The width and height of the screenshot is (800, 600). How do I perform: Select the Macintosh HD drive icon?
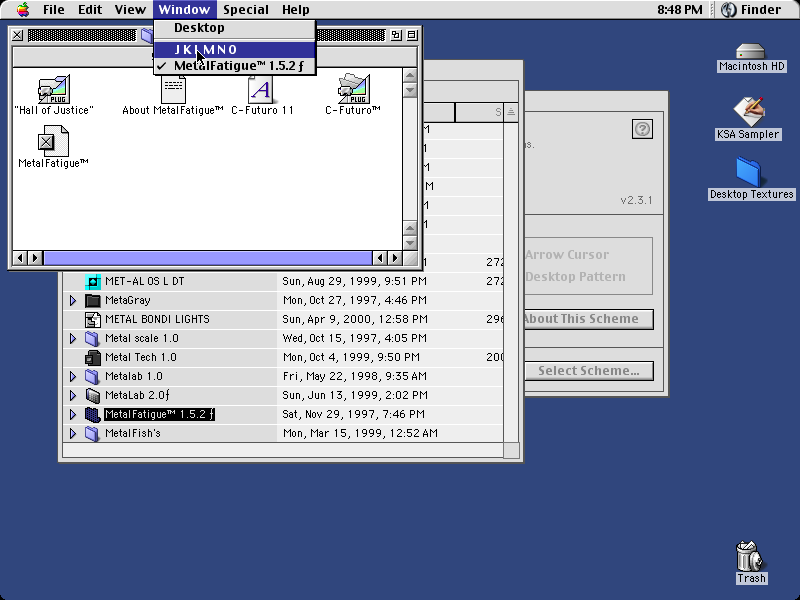751,52
